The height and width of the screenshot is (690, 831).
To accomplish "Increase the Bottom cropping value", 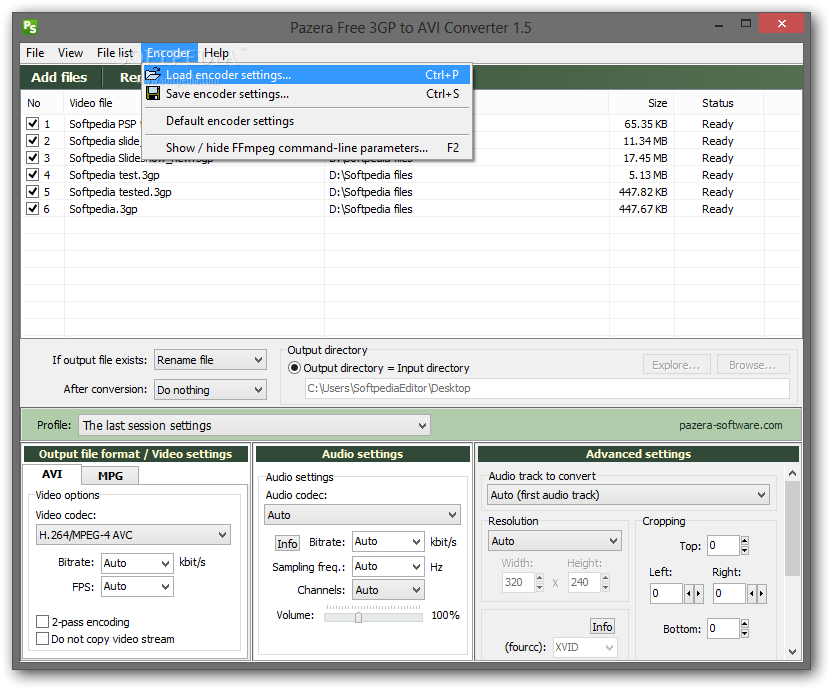I will [x=745, y=624].
